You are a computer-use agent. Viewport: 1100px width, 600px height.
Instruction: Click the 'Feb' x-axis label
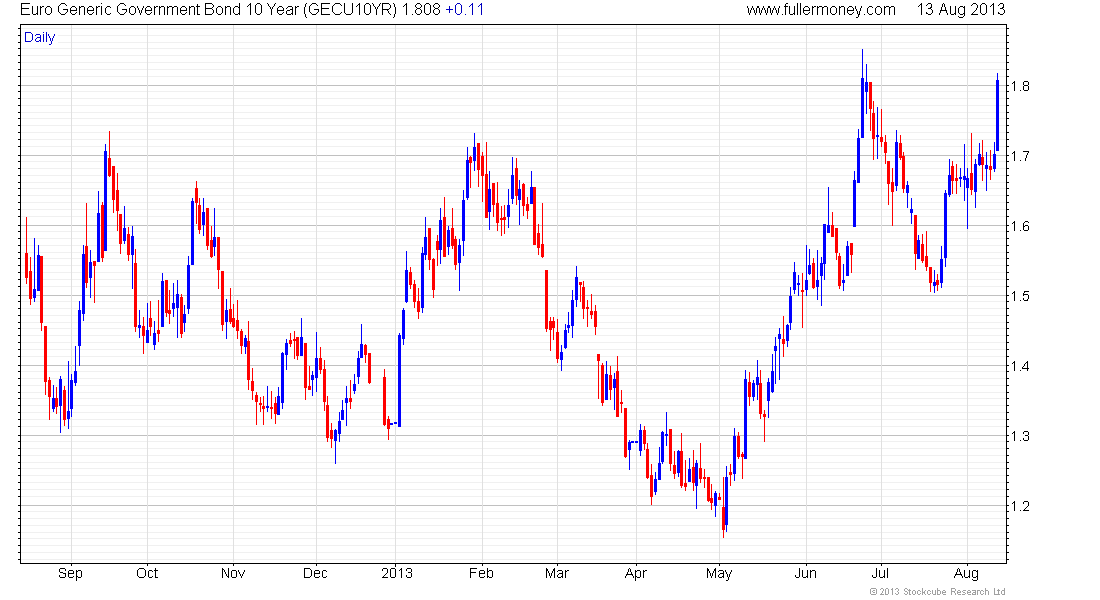point(481,573)
